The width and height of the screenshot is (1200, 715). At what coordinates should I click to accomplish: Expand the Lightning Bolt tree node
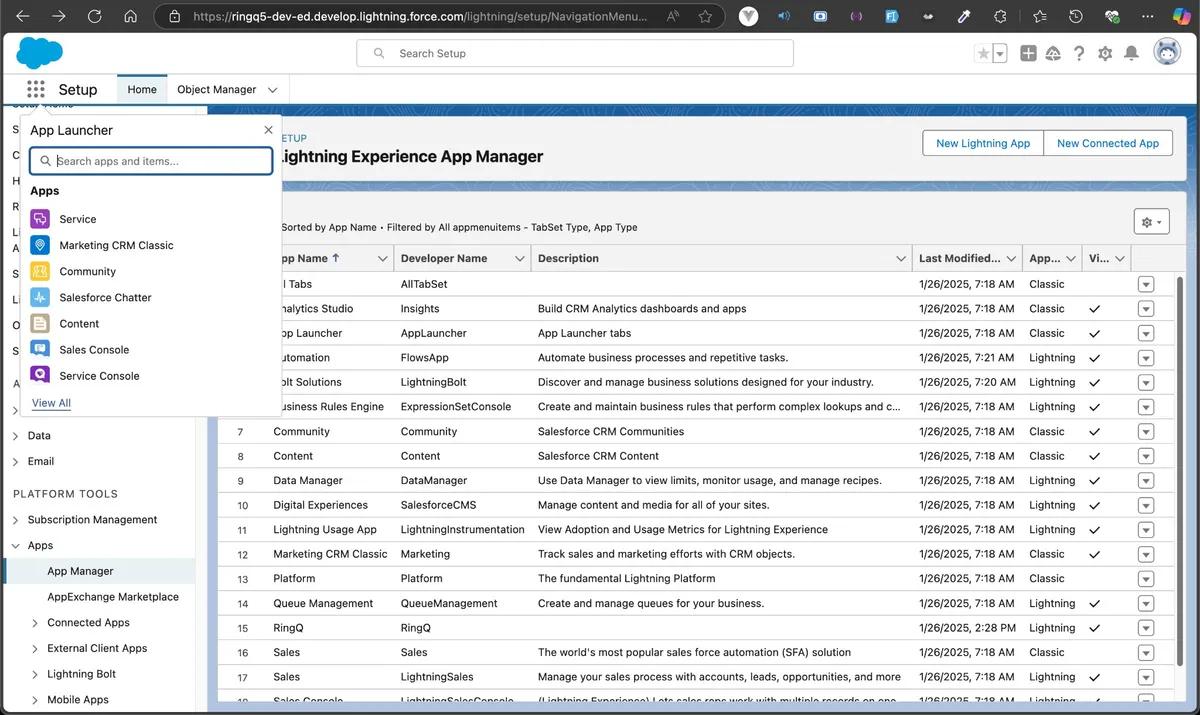pos(35,675)
